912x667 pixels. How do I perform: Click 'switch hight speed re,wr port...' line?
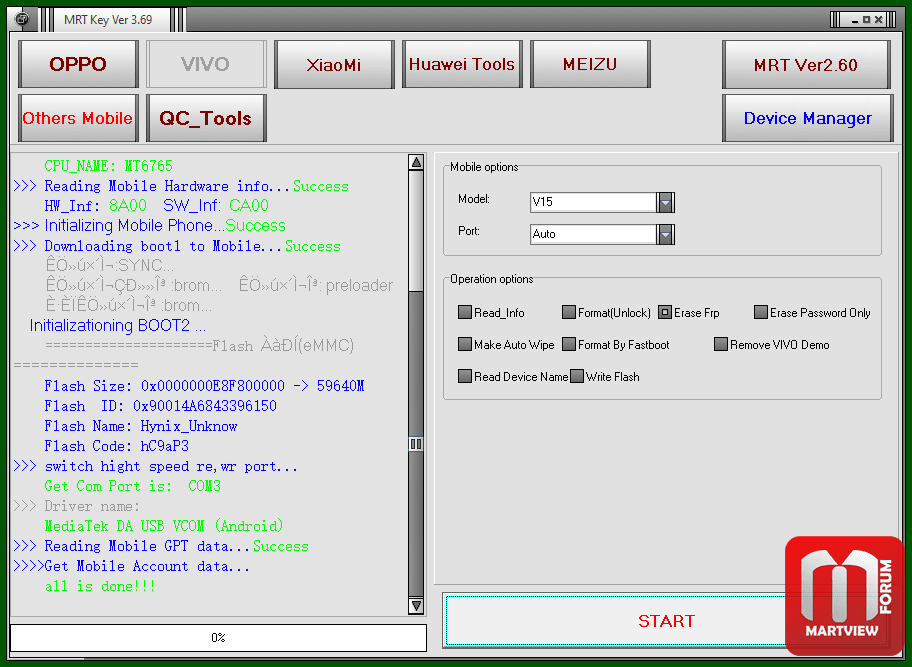click(155, 466)
